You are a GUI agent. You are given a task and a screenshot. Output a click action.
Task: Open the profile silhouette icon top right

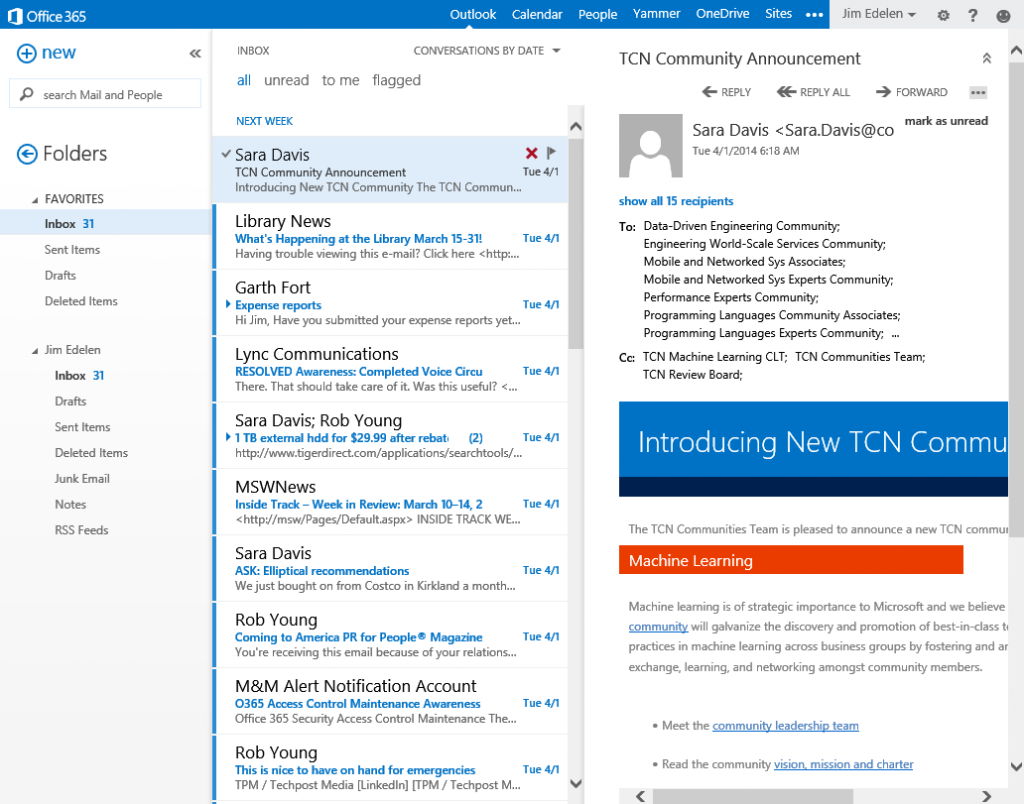1003,15
